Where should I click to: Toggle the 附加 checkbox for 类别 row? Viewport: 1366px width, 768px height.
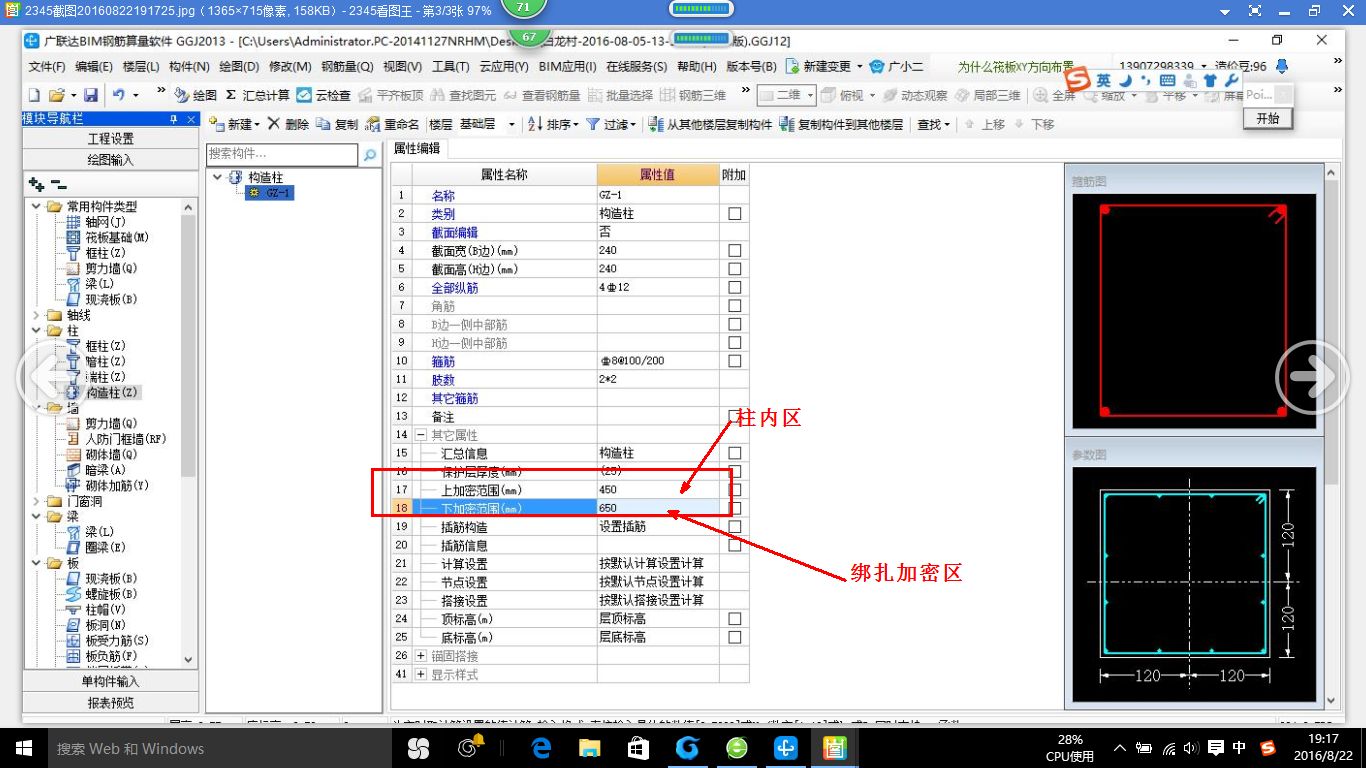coord(733,213)
